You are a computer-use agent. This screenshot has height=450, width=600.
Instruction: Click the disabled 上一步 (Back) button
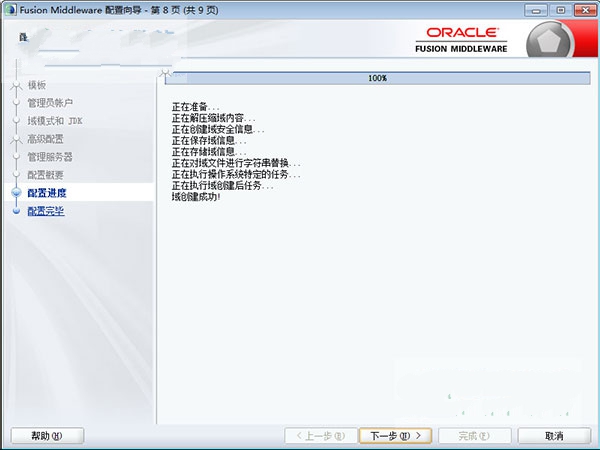321,435
